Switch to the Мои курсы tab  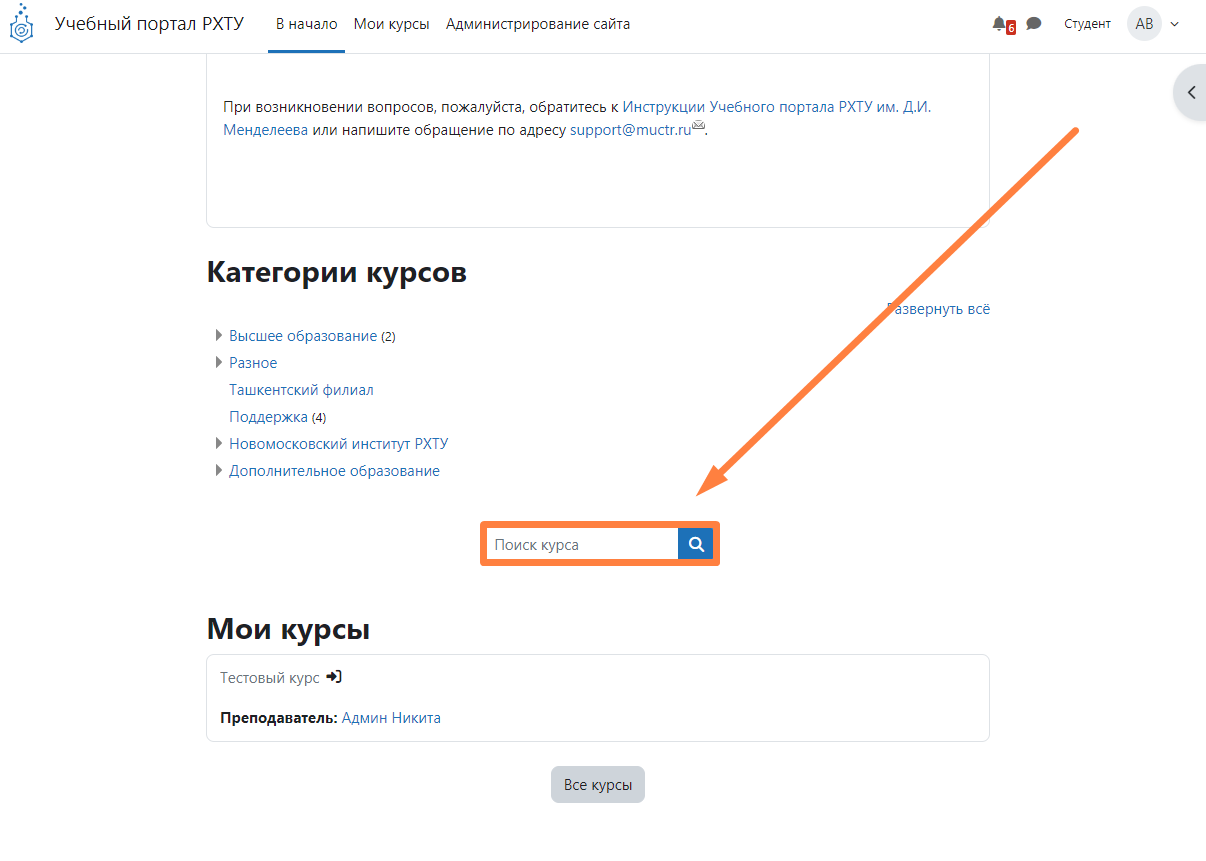tap(391, 24)
